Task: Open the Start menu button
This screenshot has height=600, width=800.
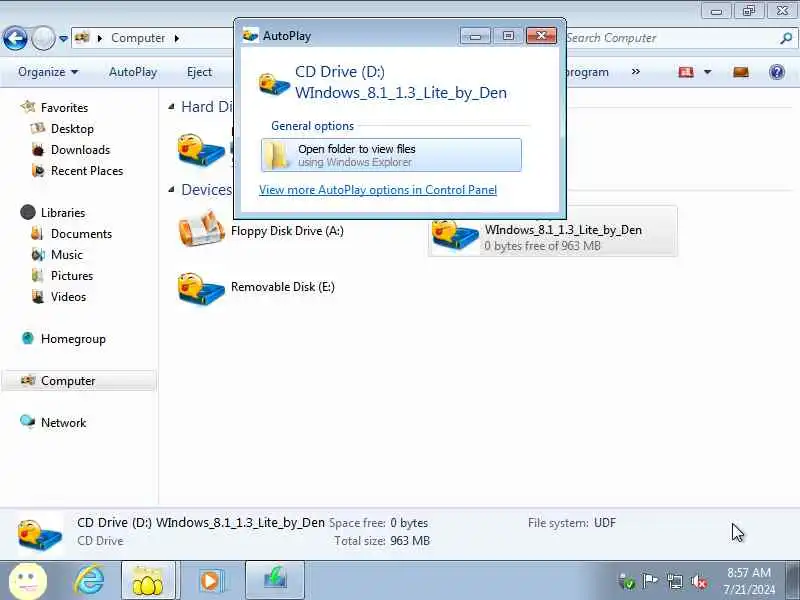Action: coord(28,580)
